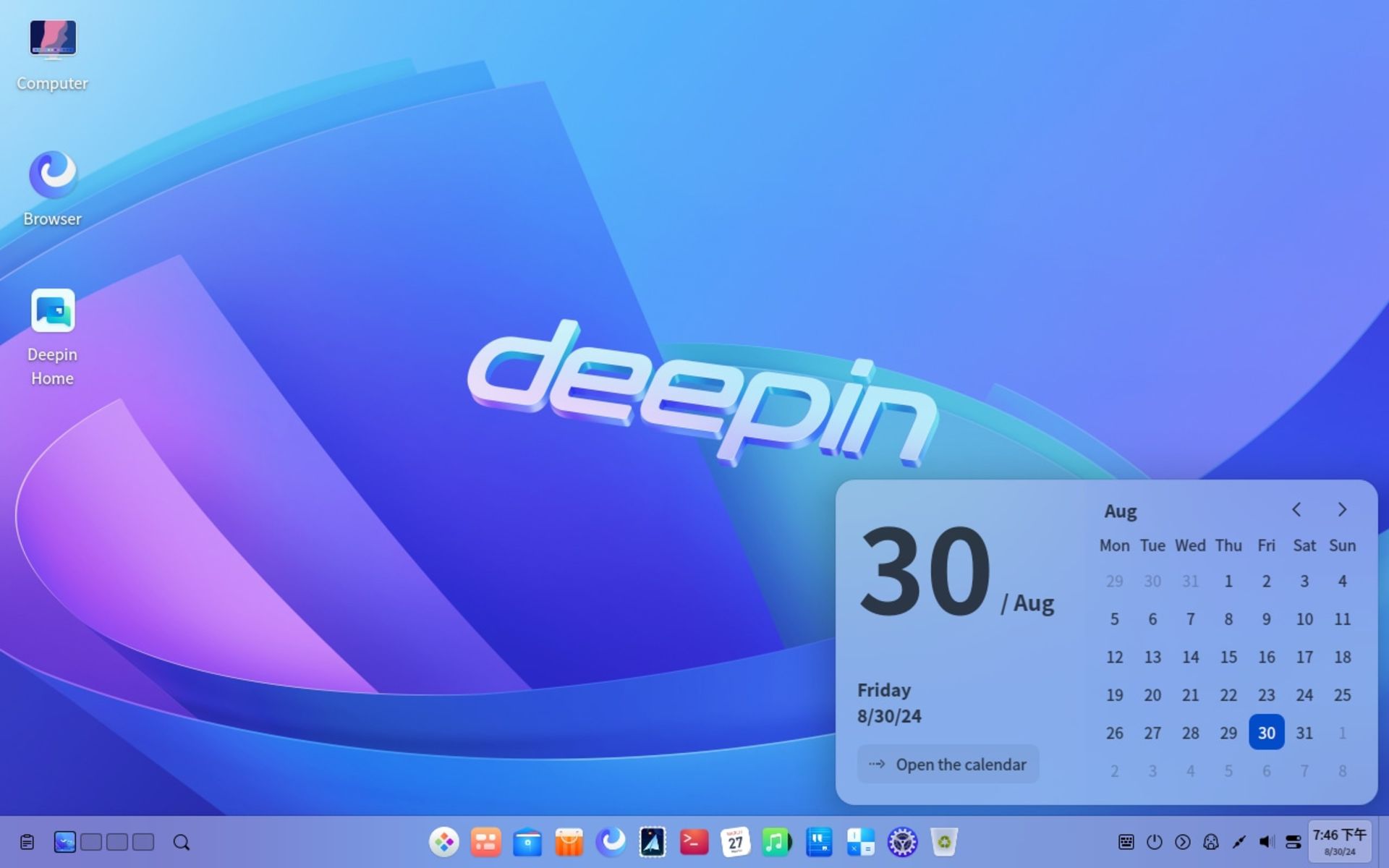Select August 31 in the calendar grid
The height and width of the screenshot is (868, 1389).
[1304, 733]
